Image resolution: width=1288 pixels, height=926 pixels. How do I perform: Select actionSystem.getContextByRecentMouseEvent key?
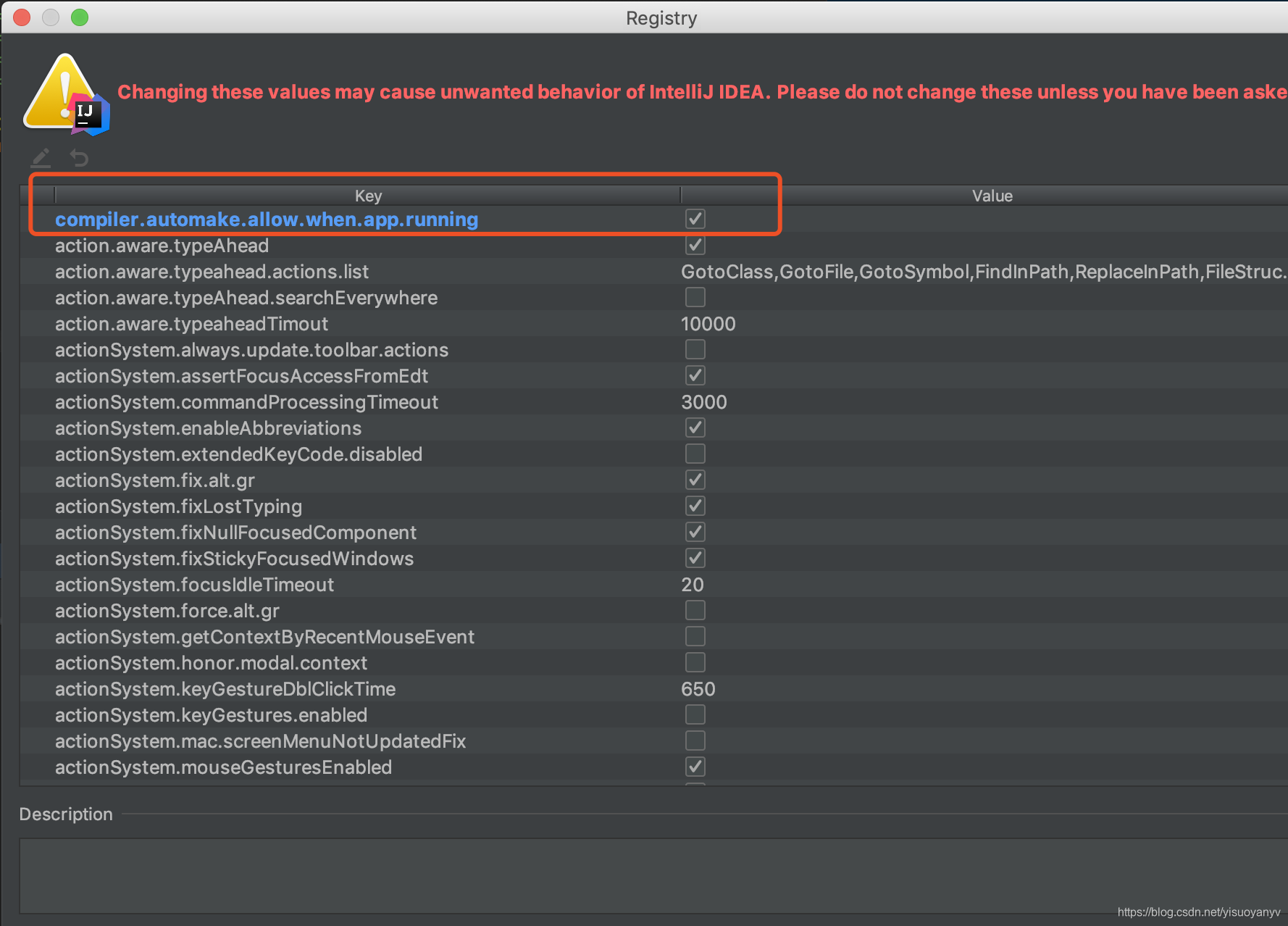264,637
